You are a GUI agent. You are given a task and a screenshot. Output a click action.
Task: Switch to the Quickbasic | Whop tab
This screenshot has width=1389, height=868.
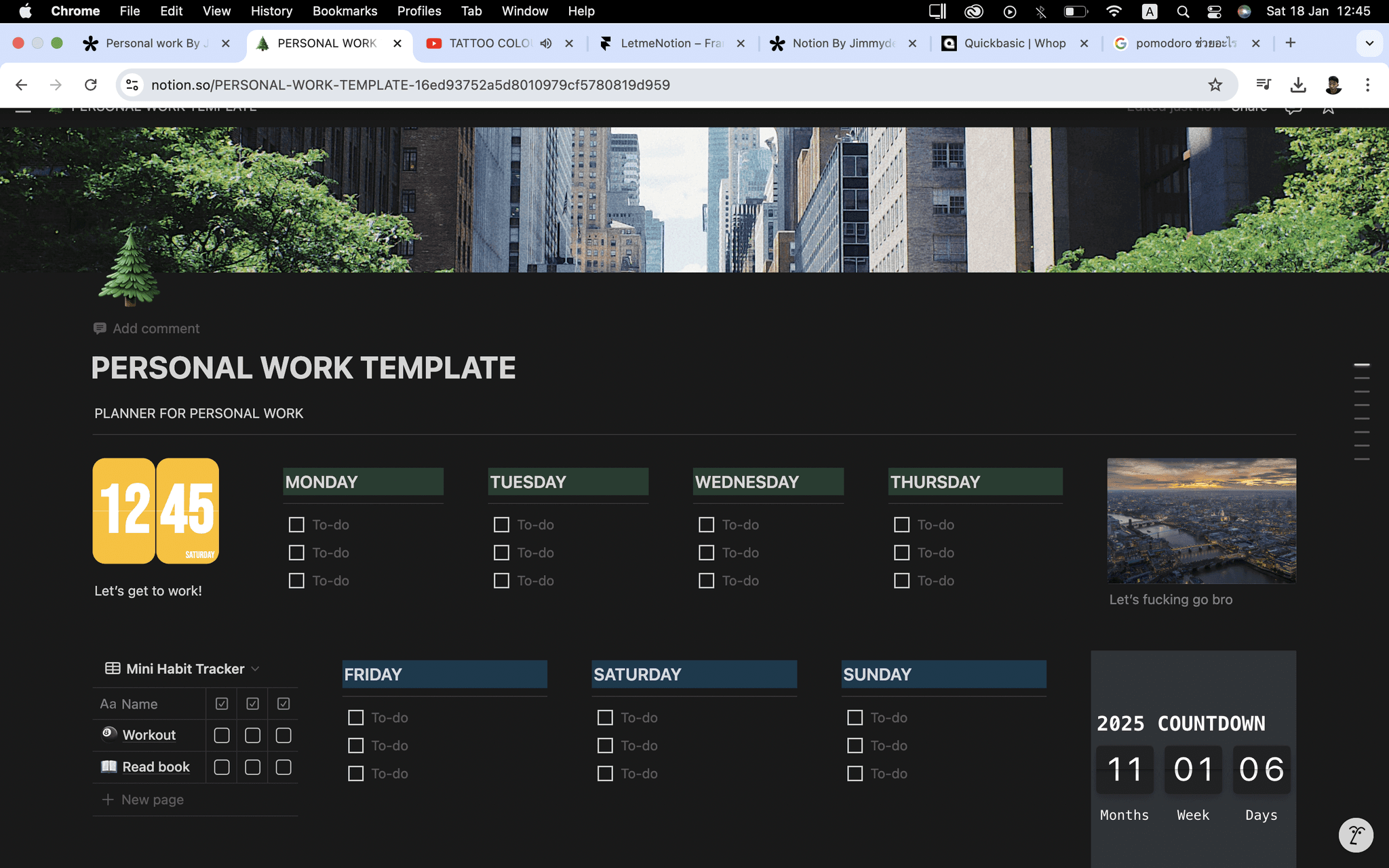(x=1014, y=43)
